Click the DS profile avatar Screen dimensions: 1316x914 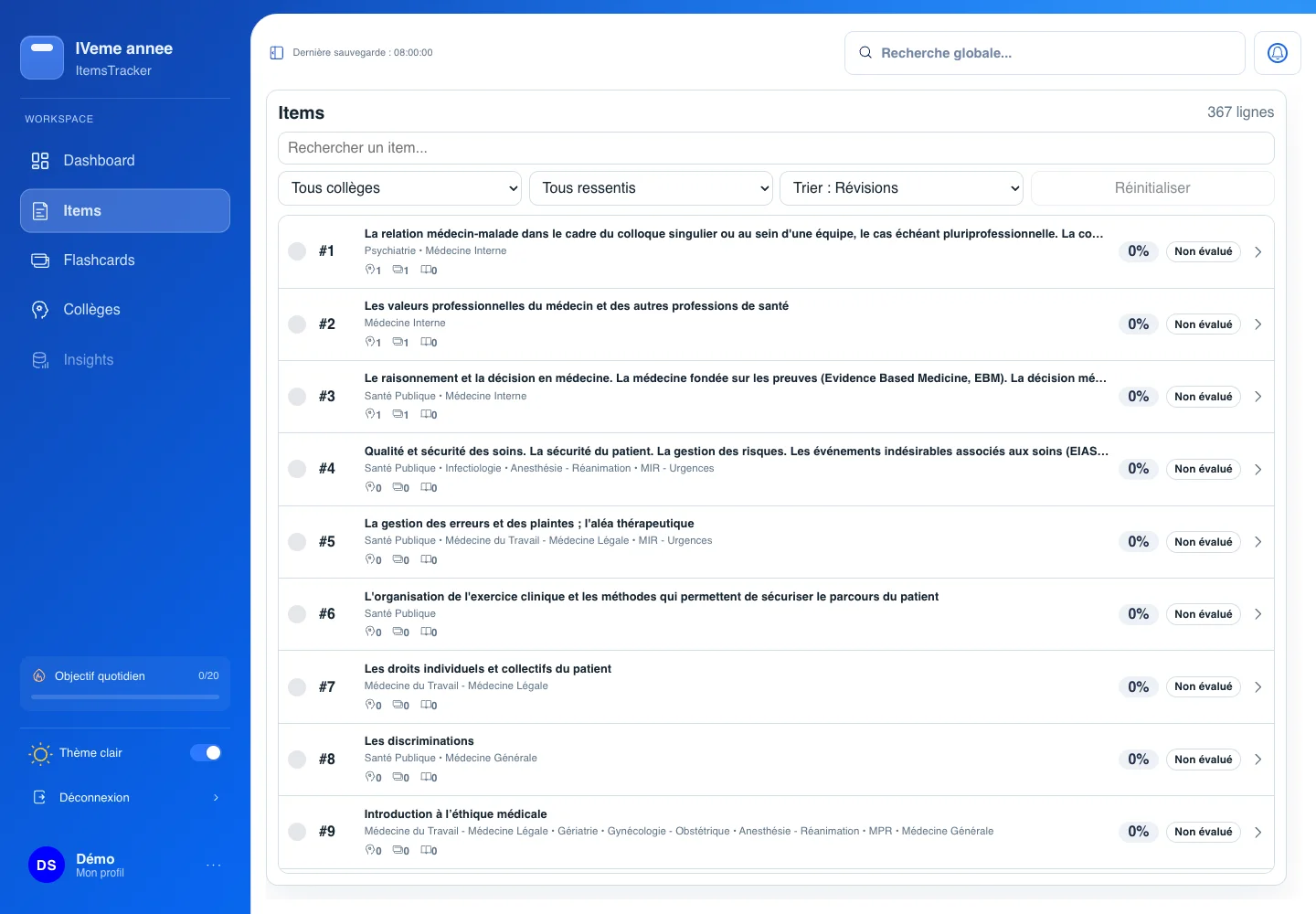47,865
